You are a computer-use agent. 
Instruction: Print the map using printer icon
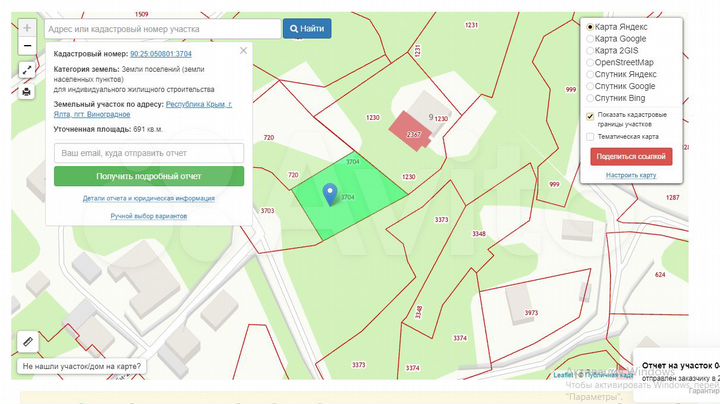point(27,92)
